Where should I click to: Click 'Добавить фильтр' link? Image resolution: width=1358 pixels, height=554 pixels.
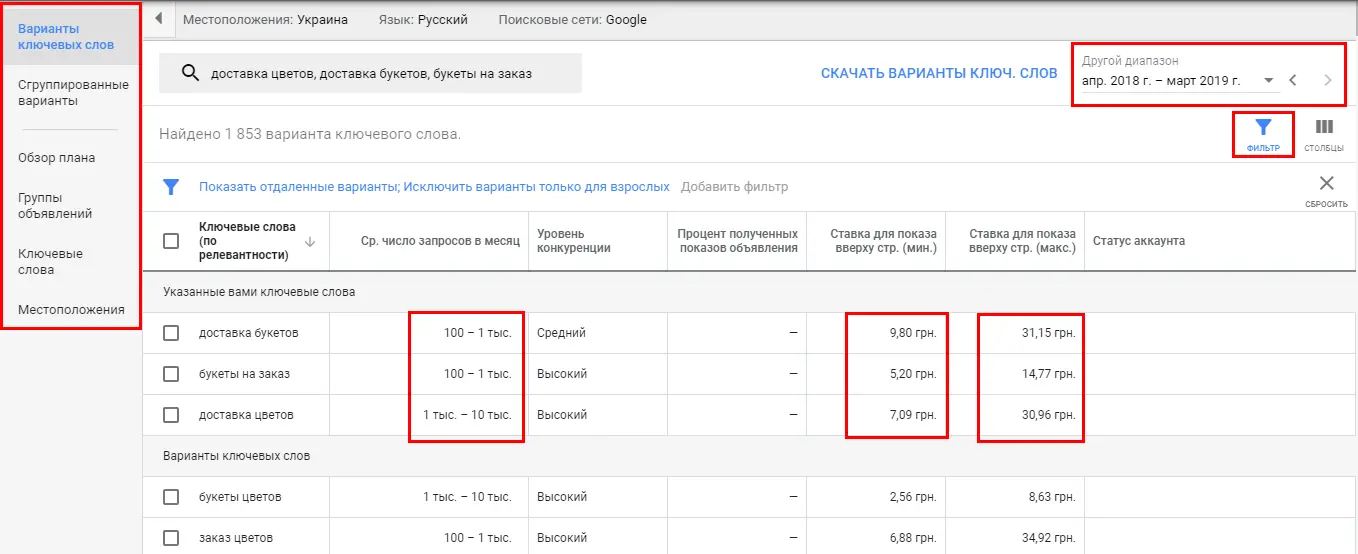(734, 187)
